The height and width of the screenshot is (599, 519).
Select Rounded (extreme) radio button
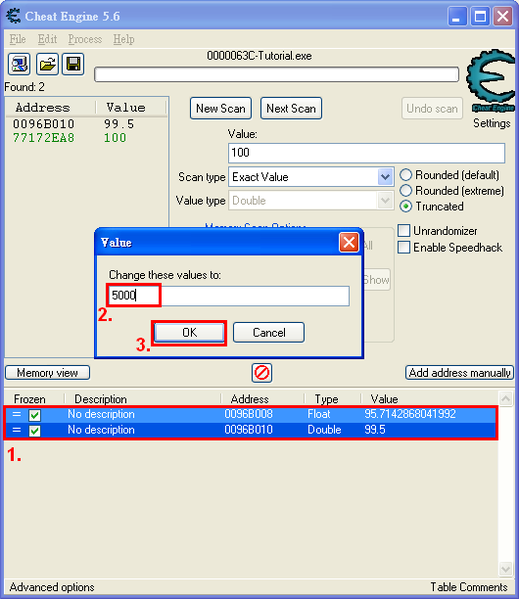click(x=406, y=191)
